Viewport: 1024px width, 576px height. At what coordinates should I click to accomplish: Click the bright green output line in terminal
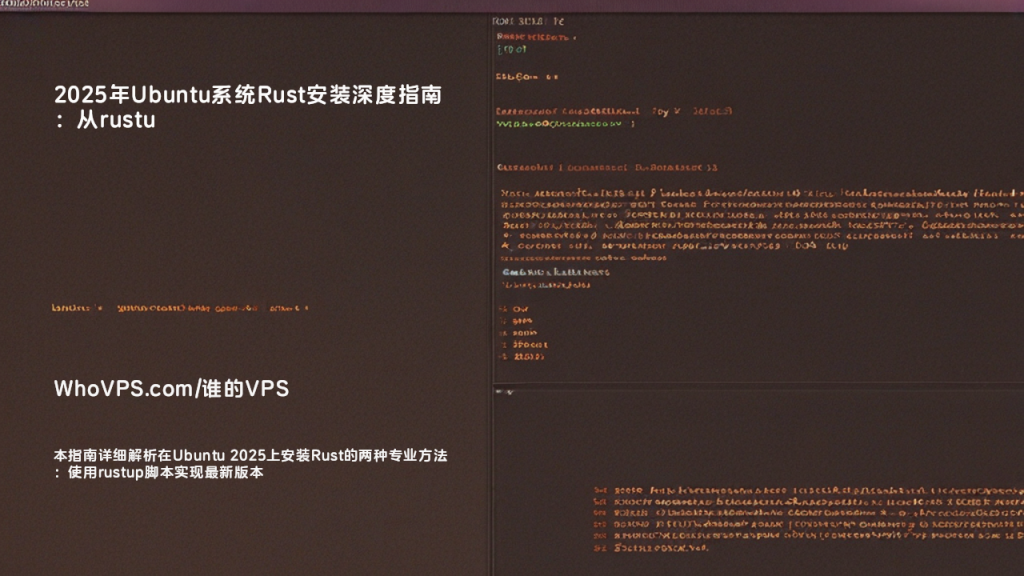(x=565, y=123)
